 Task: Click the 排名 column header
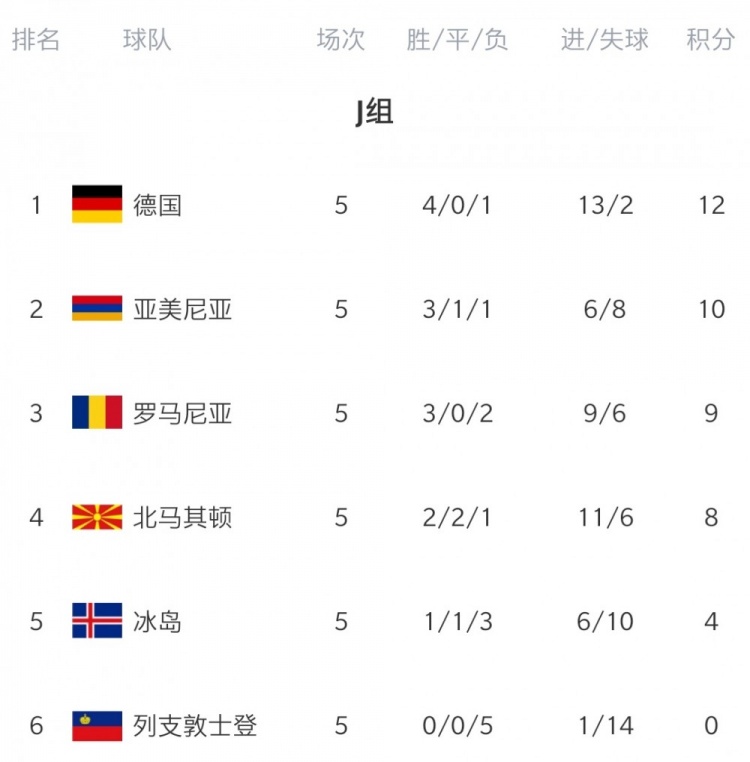pos(36,39)
